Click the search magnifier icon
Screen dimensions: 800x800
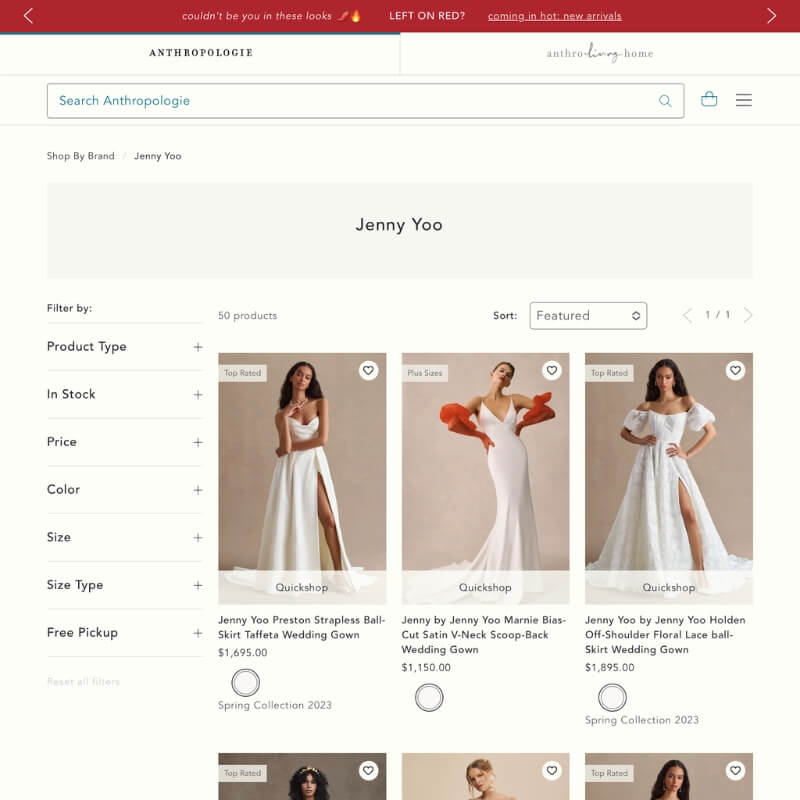(x=665, y=101)
